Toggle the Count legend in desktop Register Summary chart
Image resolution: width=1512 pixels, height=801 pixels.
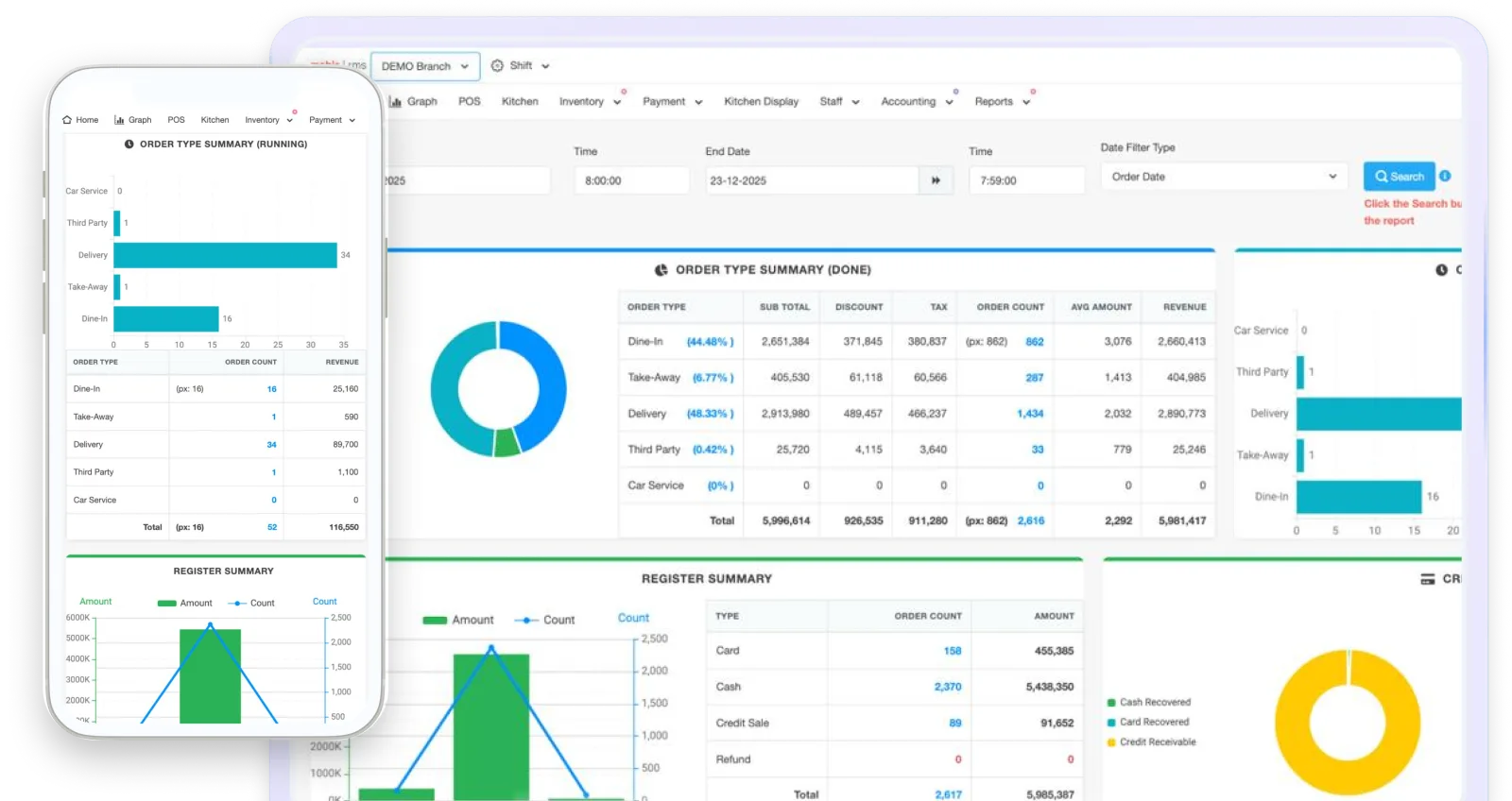[x=544, y=621]
